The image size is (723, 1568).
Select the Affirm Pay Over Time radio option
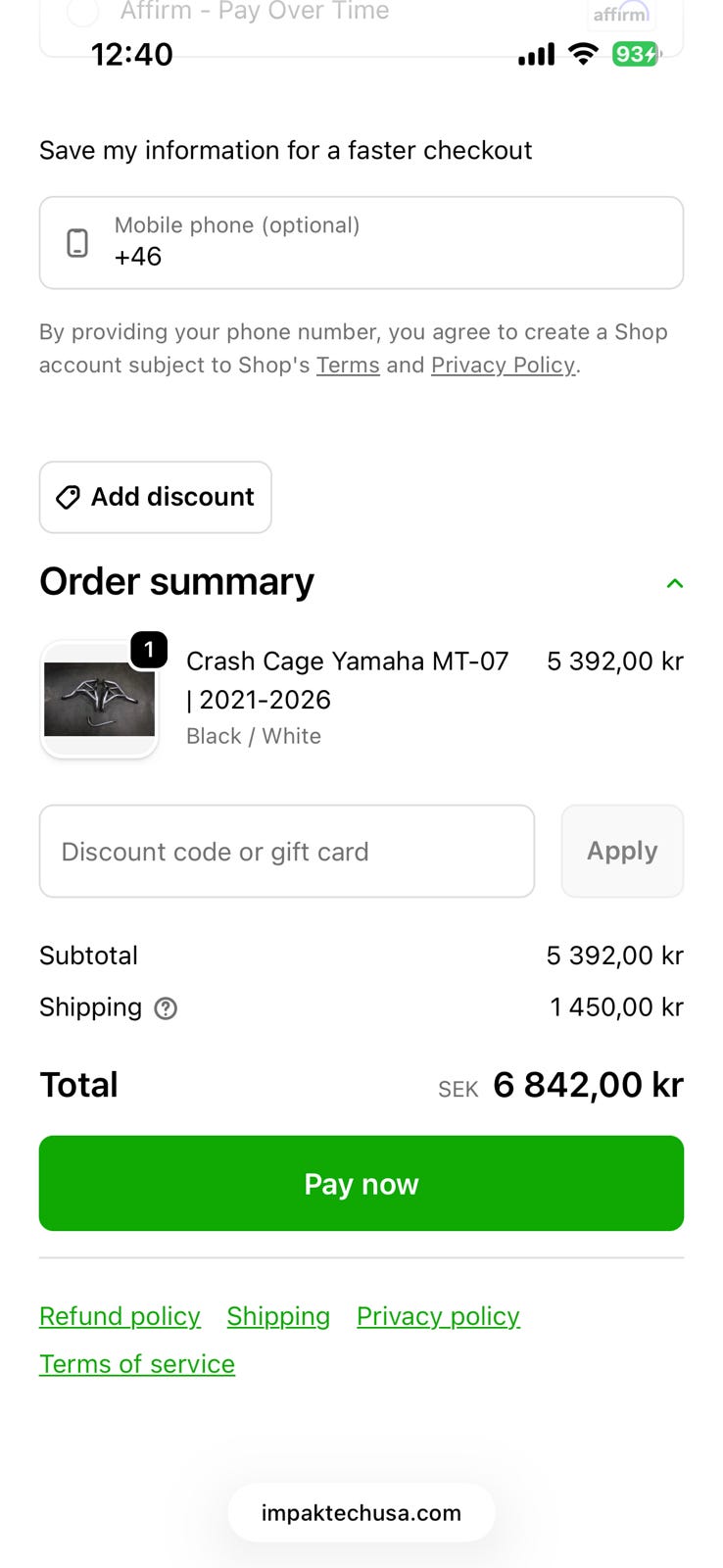pos(82,12)
